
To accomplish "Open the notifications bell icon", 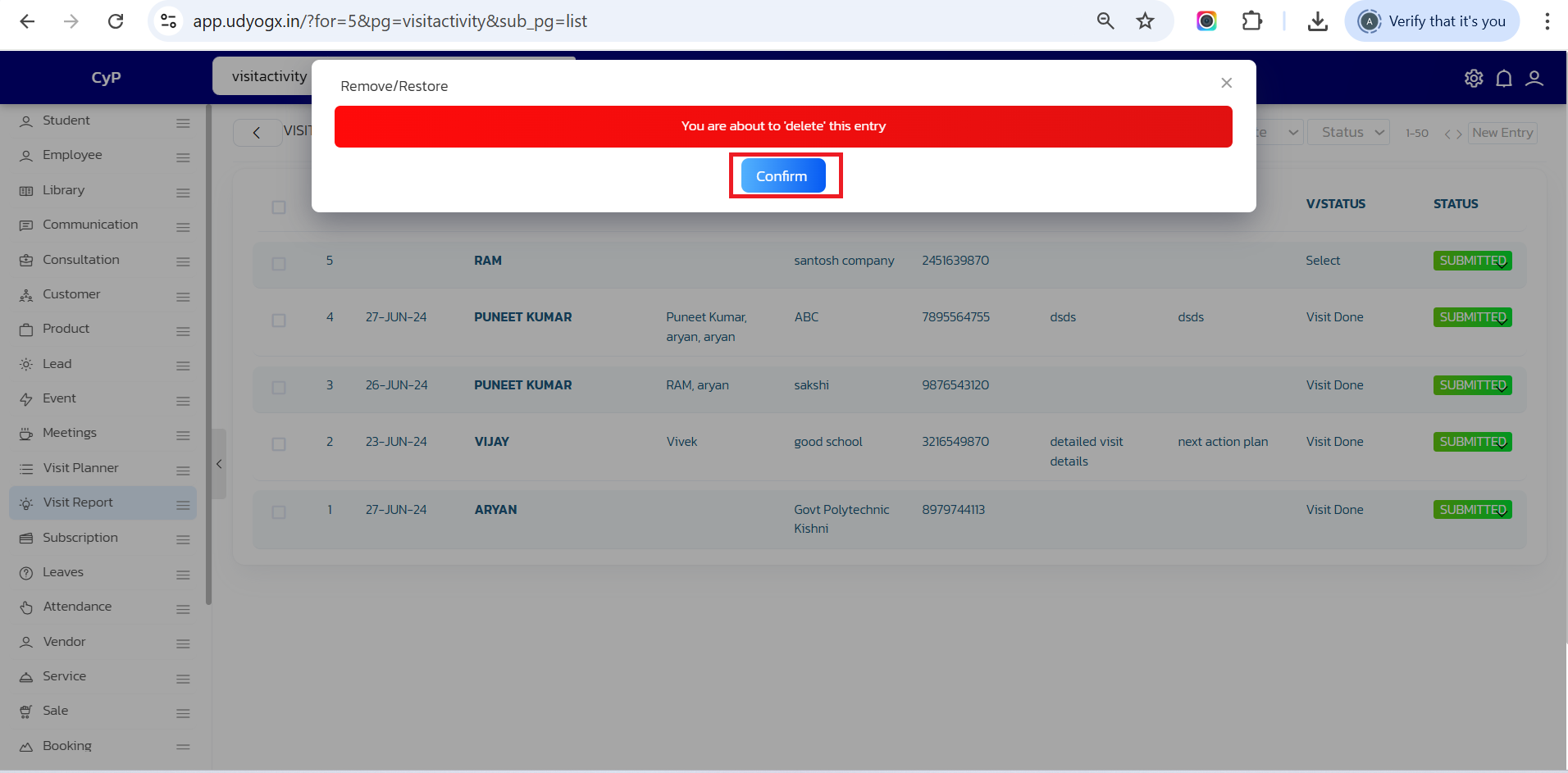I will tap(1504, 78).
